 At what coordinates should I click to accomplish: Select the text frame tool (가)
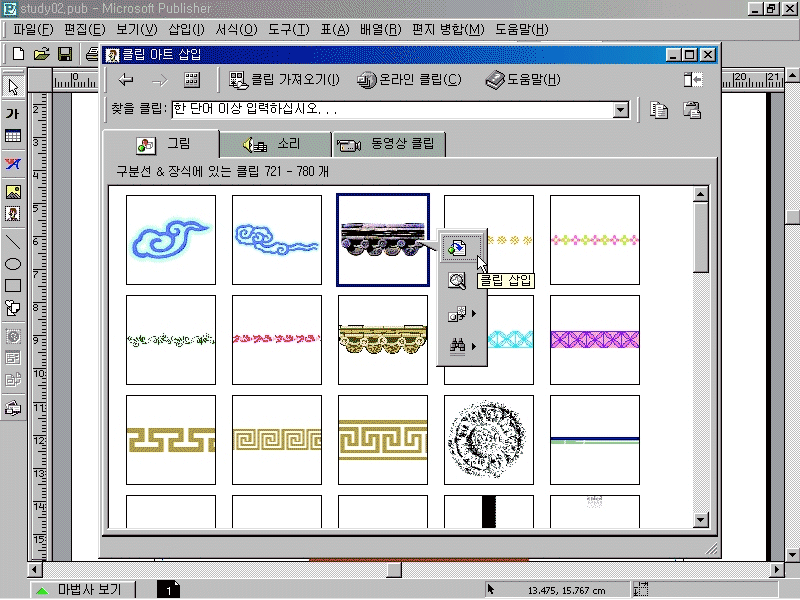coord(14,113)
